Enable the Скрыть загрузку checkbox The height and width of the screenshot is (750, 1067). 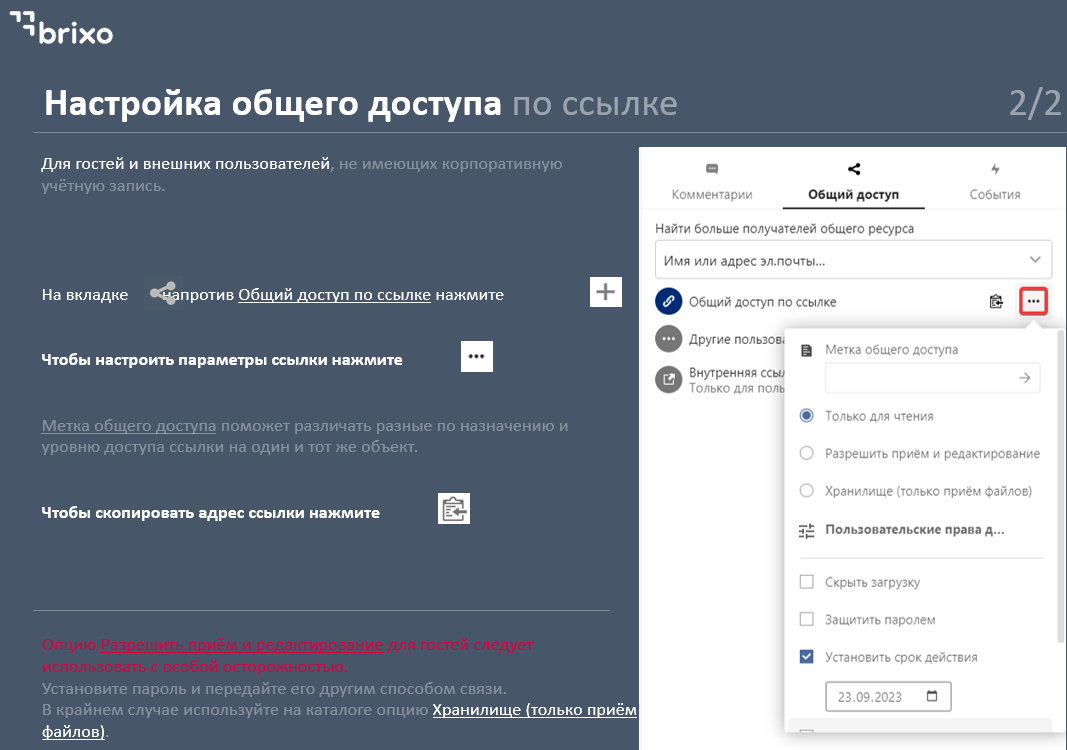807,582
